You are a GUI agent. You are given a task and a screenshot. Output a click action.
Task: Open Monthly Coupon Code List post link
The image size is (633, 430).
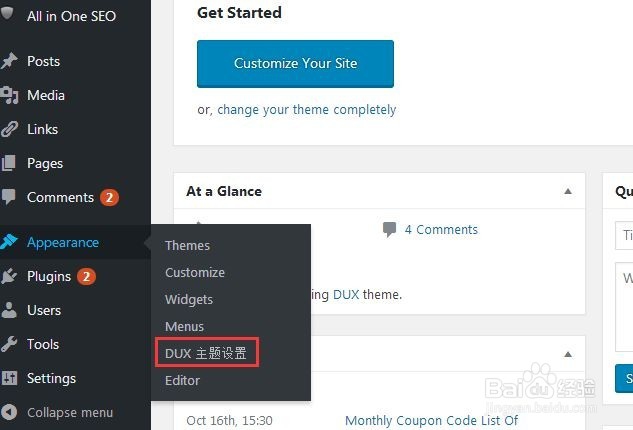[431, 421]
